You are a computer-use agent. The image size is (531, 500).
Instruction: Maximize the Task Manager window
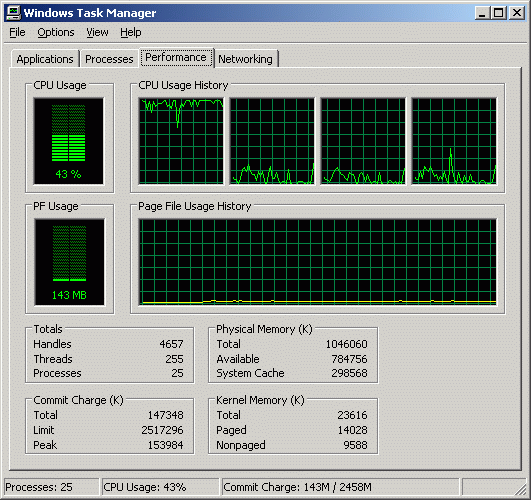498,13
